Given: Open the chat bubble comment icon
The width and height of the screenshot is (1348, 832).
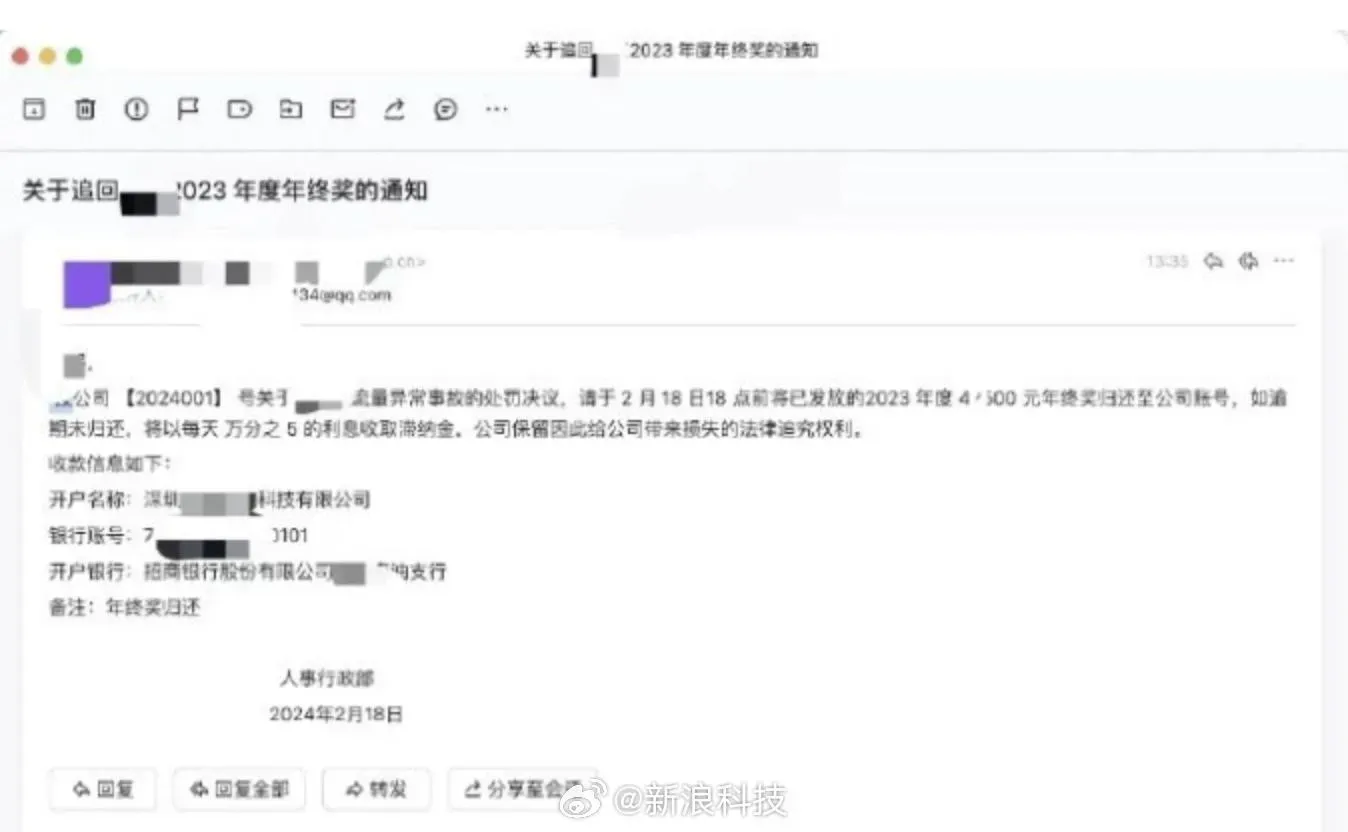Looking at the screenshot, I should point(446,109).
